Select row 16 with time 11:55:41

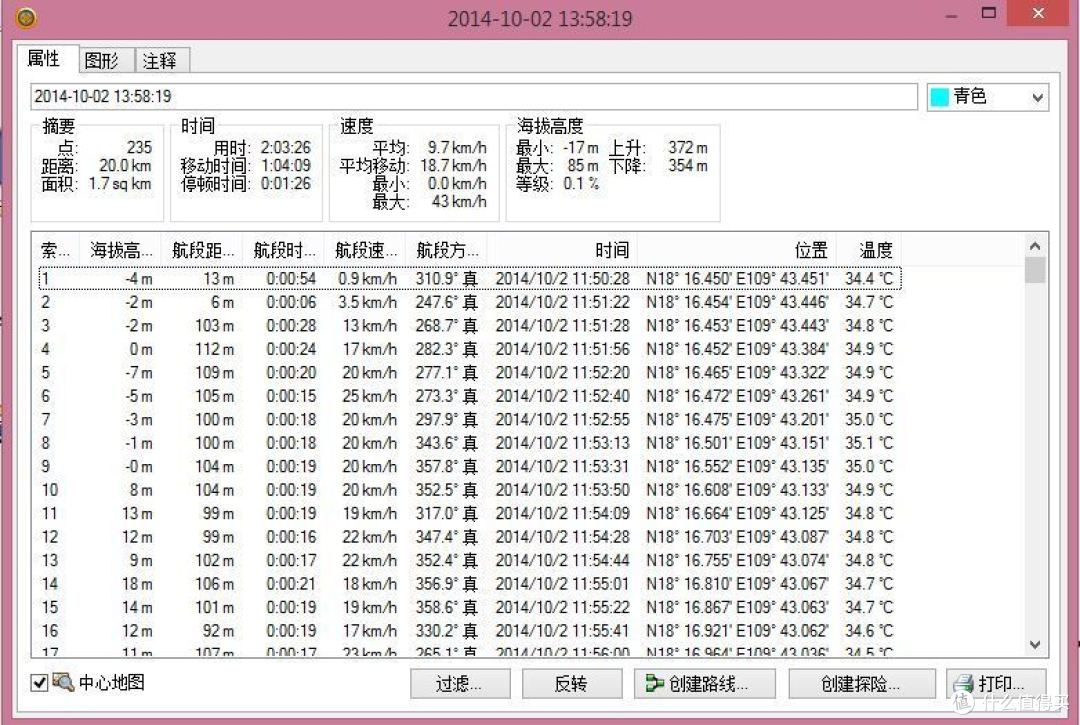coord(470,630)
